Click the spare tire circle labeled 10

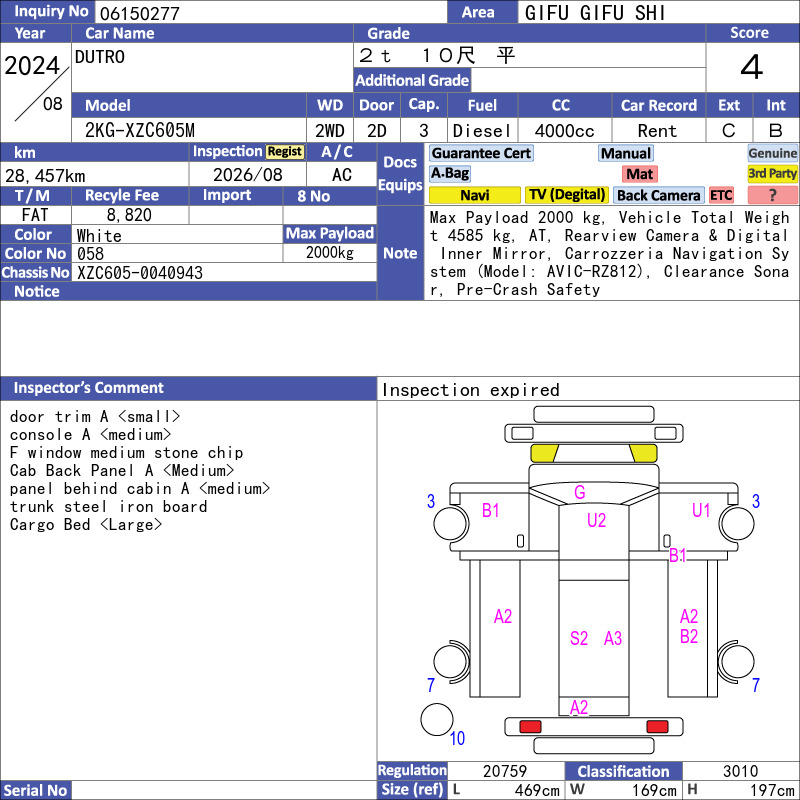point(437,719)
